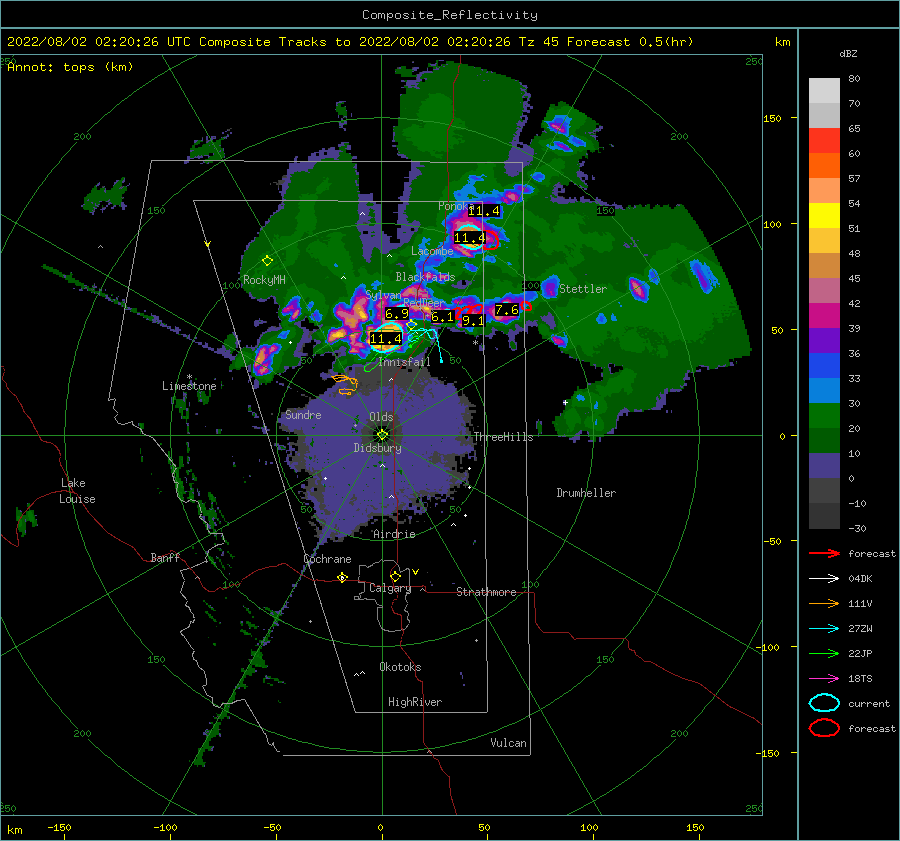Click the bright green 30–20 dBZ color swatch
900x841 pixels.
824,416
